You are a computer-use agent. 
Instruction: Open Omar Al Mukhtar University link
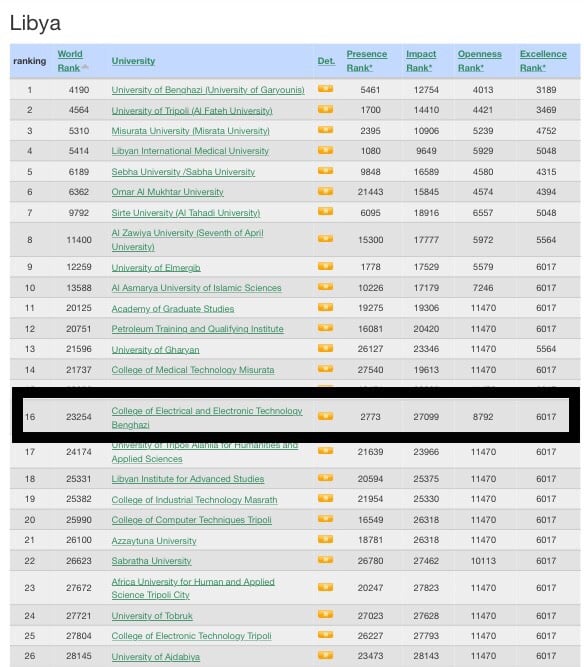(x=168, y=192)
